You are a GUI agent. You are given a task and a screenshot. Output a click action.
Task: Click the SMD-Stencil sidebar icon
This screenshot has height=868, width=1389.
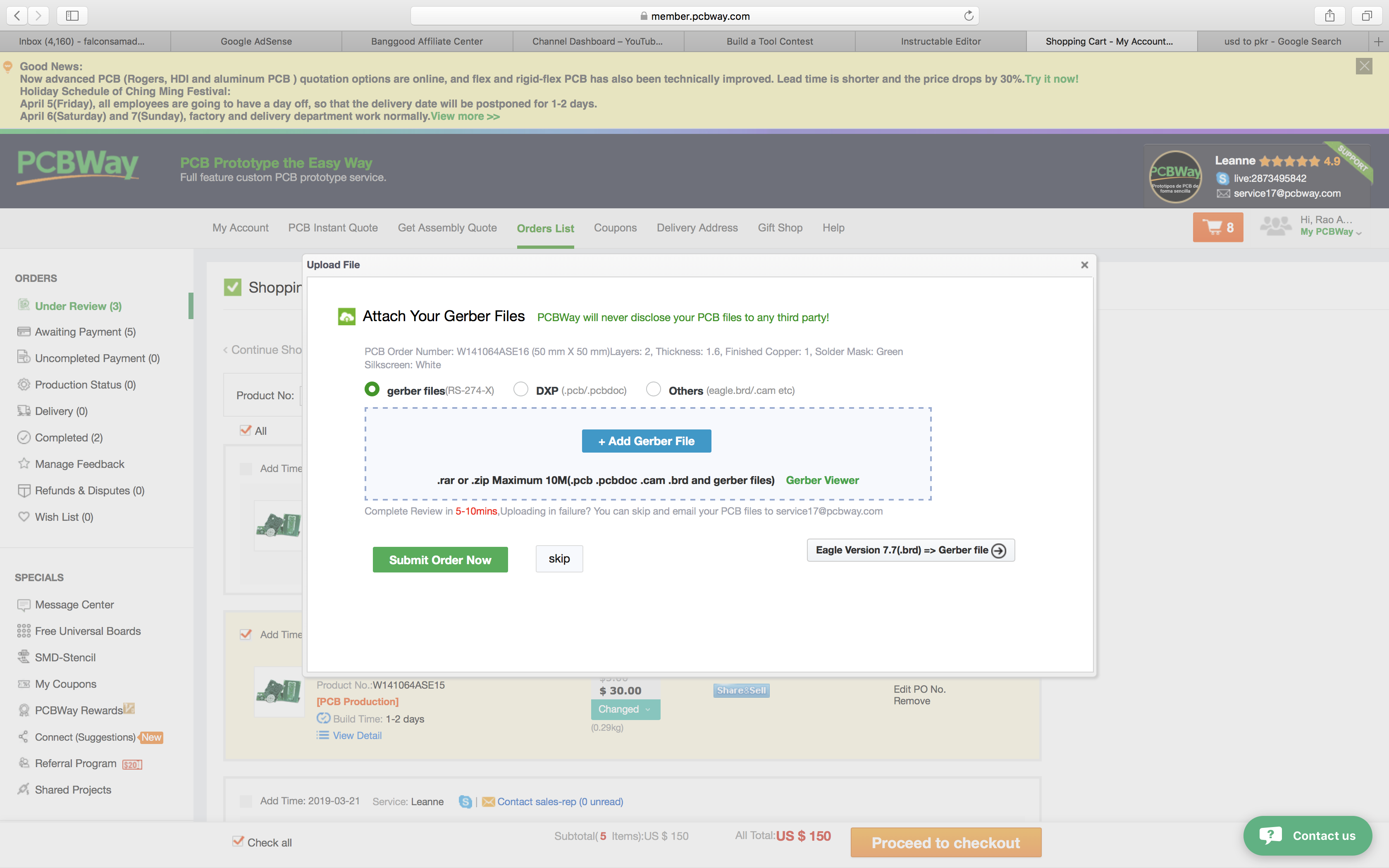(x=24, y=657)
